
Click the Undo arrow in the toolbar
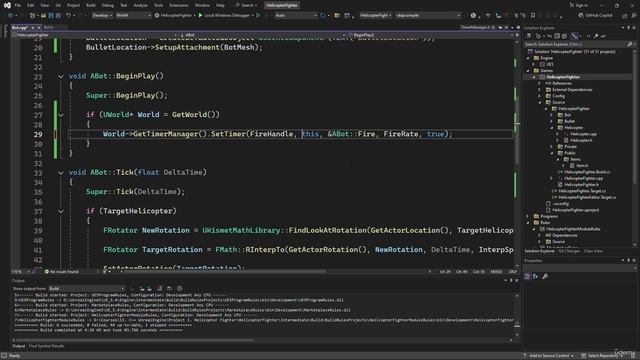click(69, 15)
